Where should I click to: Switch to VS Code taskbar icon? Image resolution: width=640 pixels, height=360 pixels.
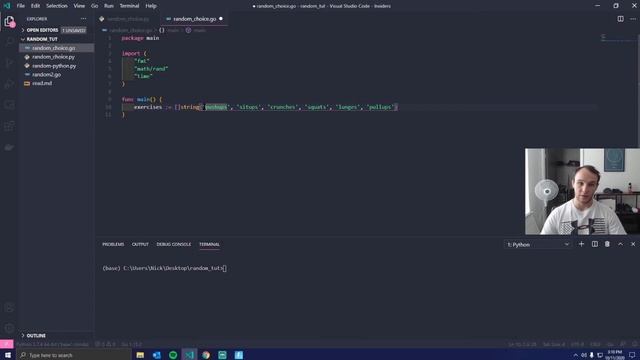coord(189,355)
